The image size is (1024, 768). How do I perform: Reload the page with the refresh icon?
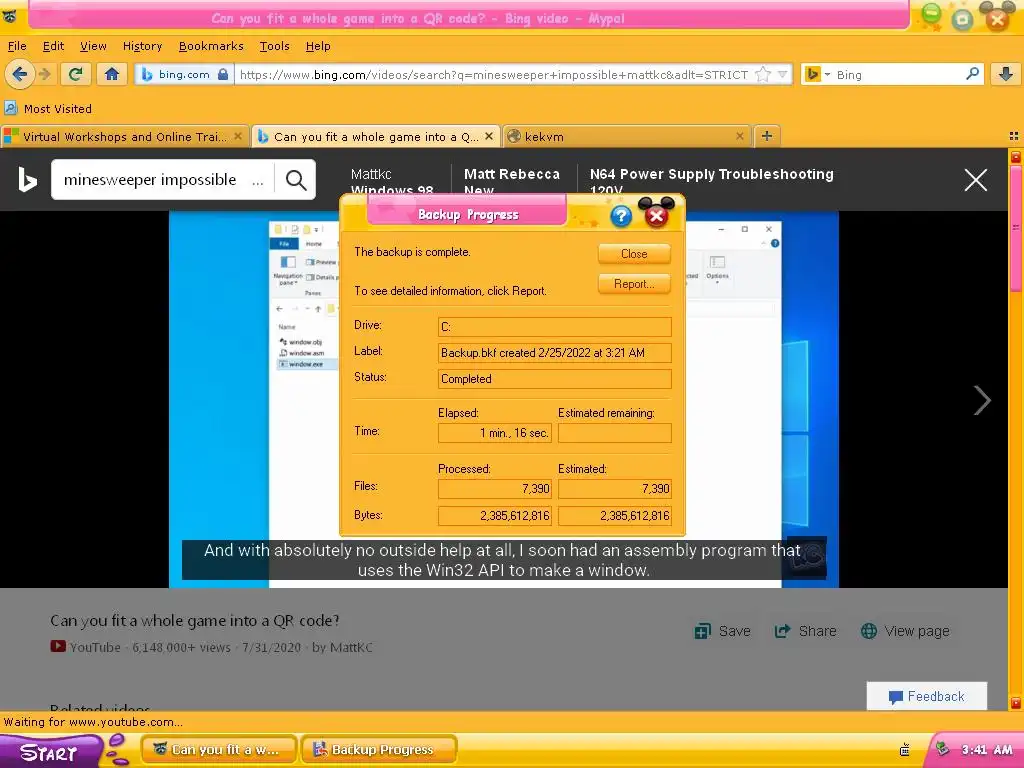75,74
